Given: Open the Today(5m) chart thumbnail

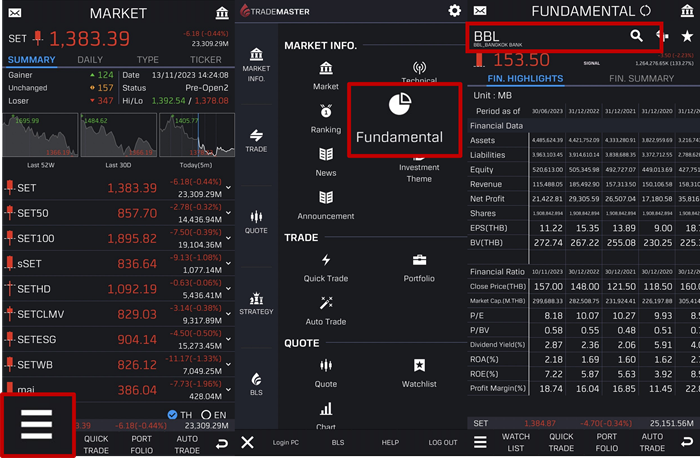Looking at the screenshot, I should [x=197, y=135].
